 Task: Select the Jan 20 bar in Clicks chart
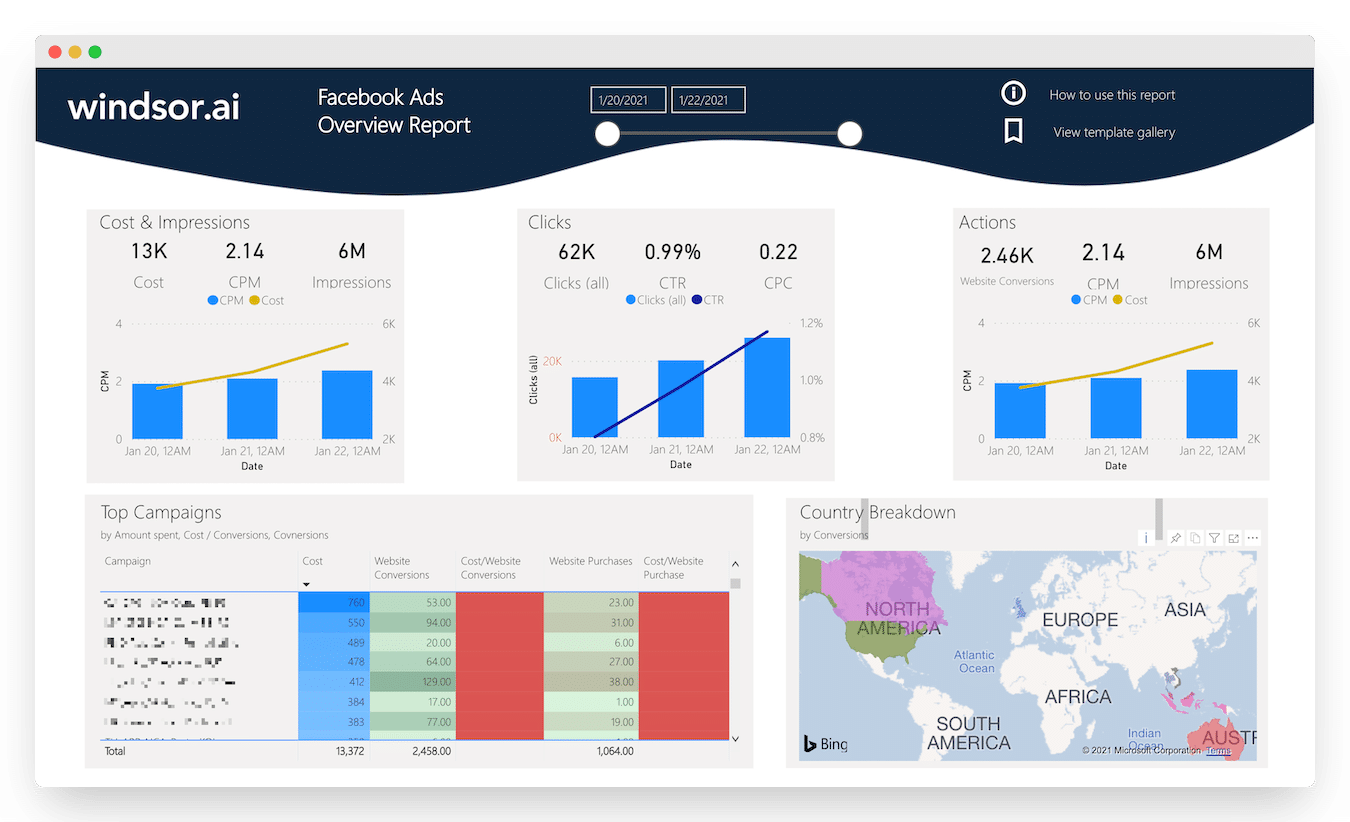(x=594, y=407)
